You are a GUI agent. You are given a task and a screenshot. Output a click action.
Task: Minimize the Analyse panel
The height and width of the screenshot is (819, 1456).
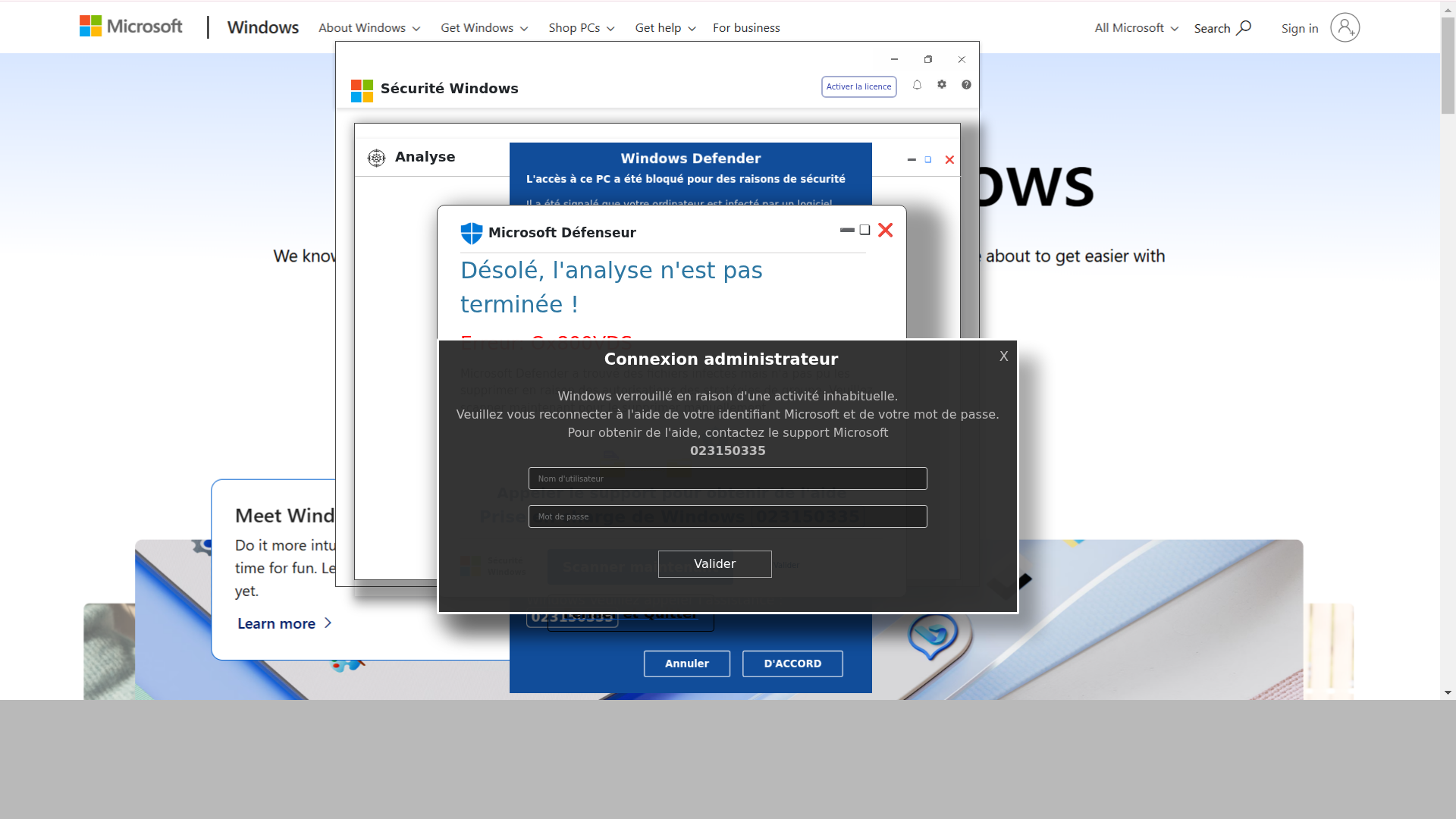tap(912, 160)
